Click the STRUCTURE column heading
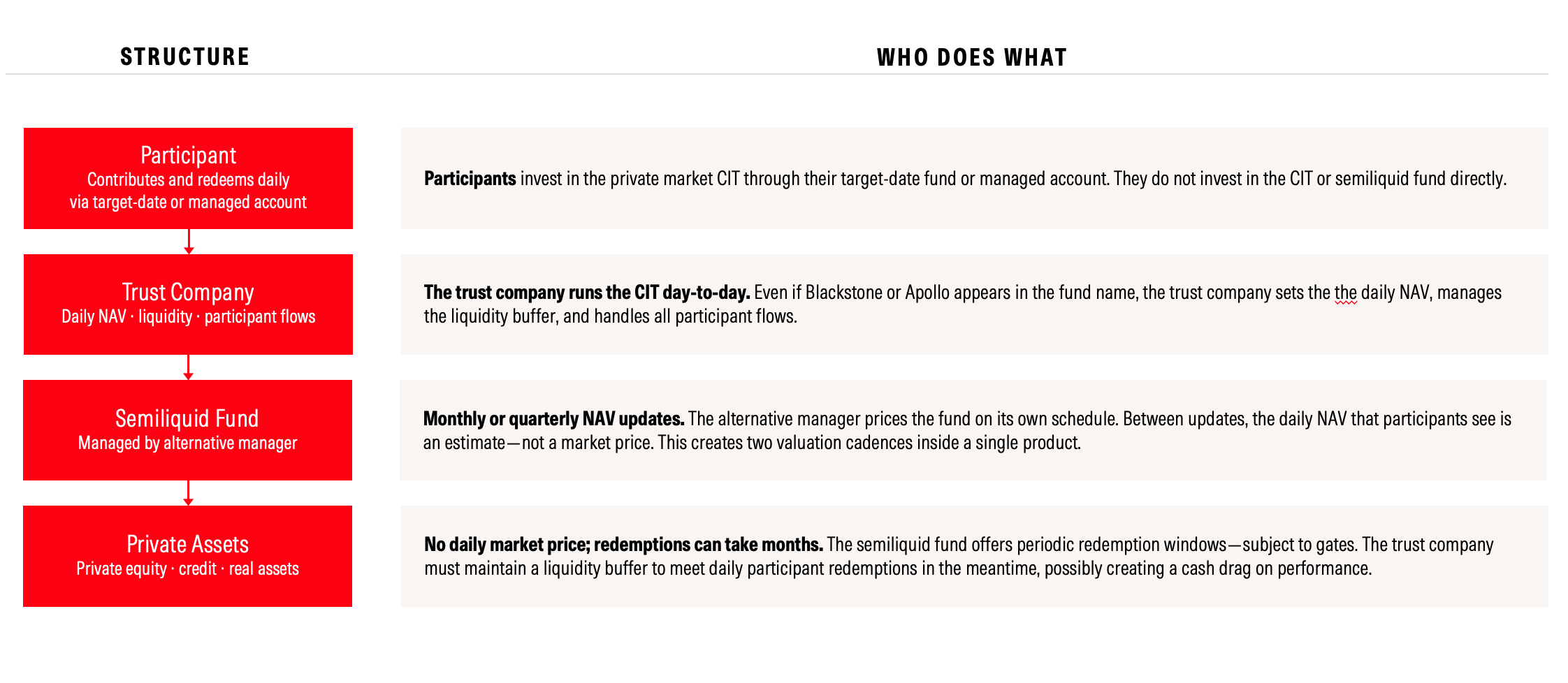The width and height of the screenshot is (1568, 683). point(185,57)
